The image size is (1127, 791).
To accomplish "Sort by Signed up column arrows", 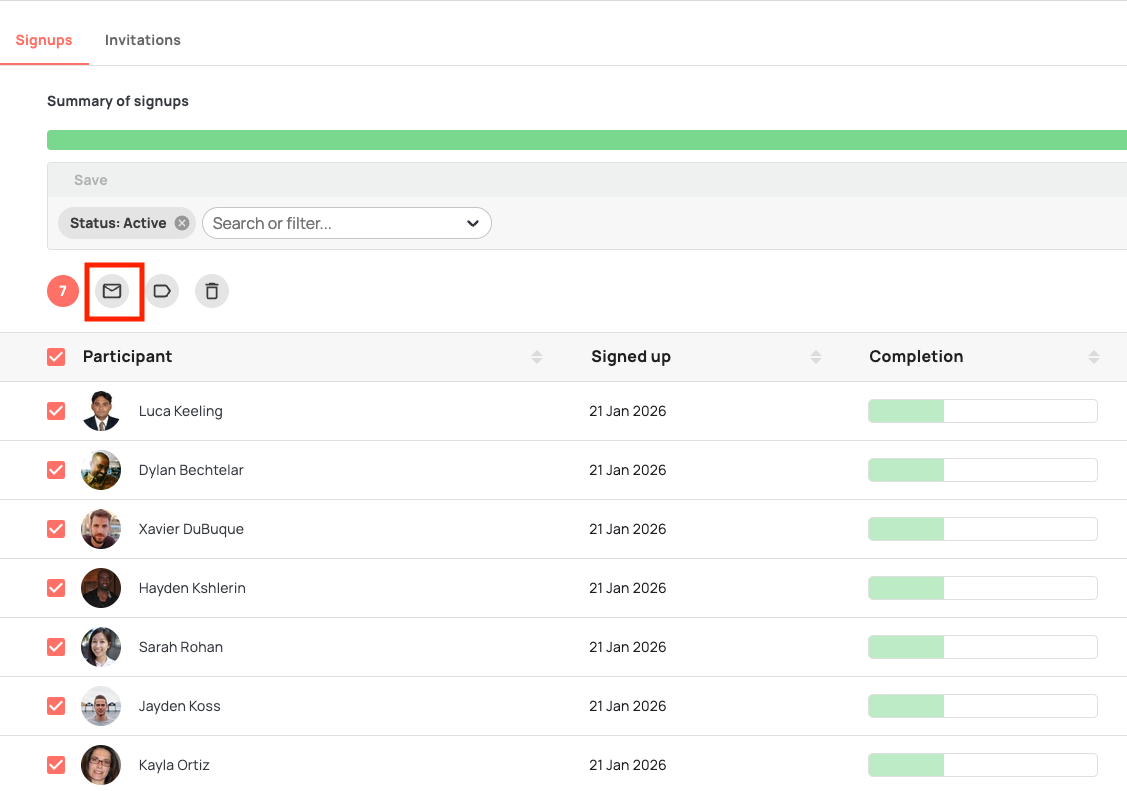I will [816, 357].
